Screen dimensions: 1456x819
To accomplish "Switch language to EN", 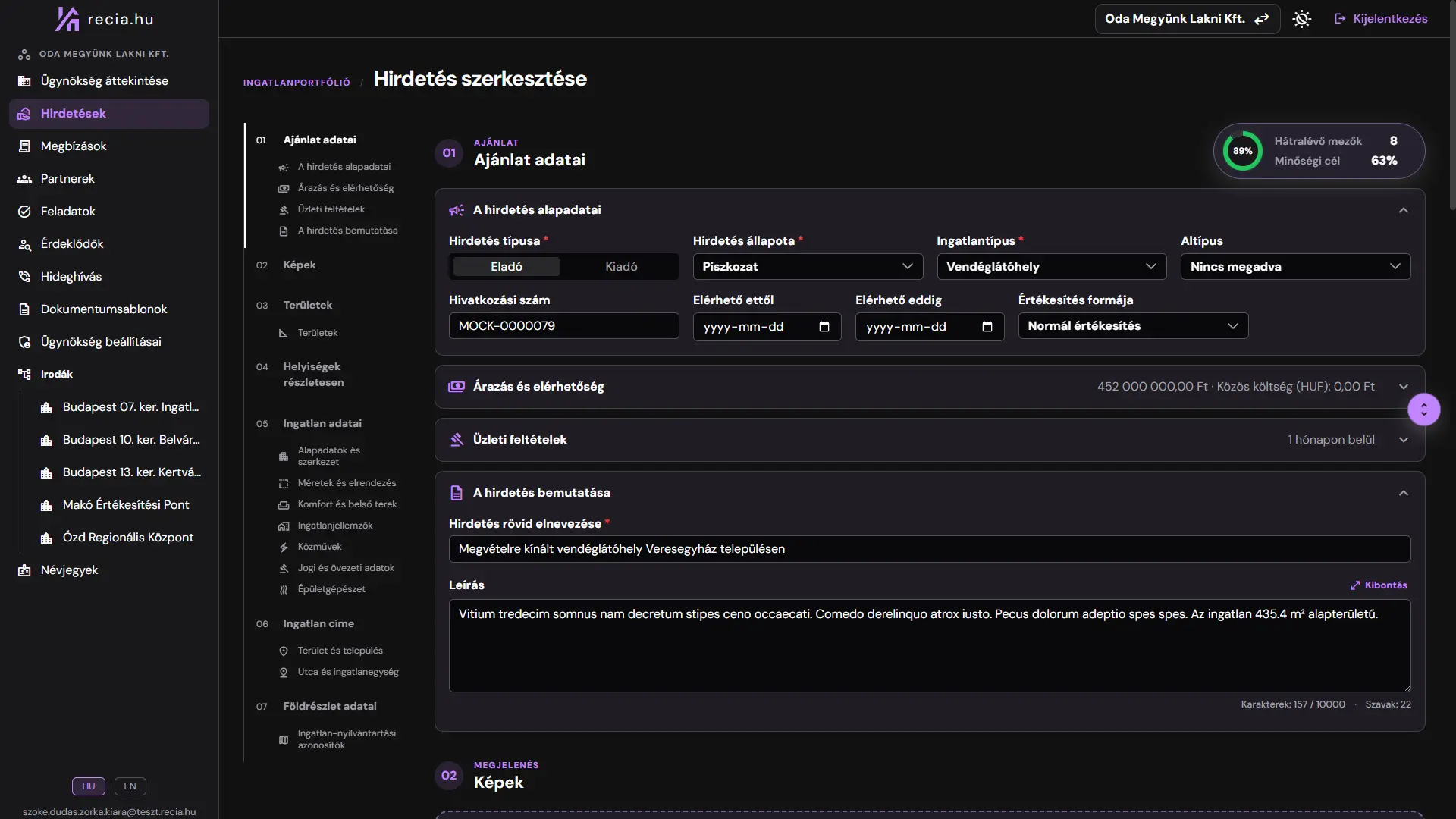I will 130,786.
